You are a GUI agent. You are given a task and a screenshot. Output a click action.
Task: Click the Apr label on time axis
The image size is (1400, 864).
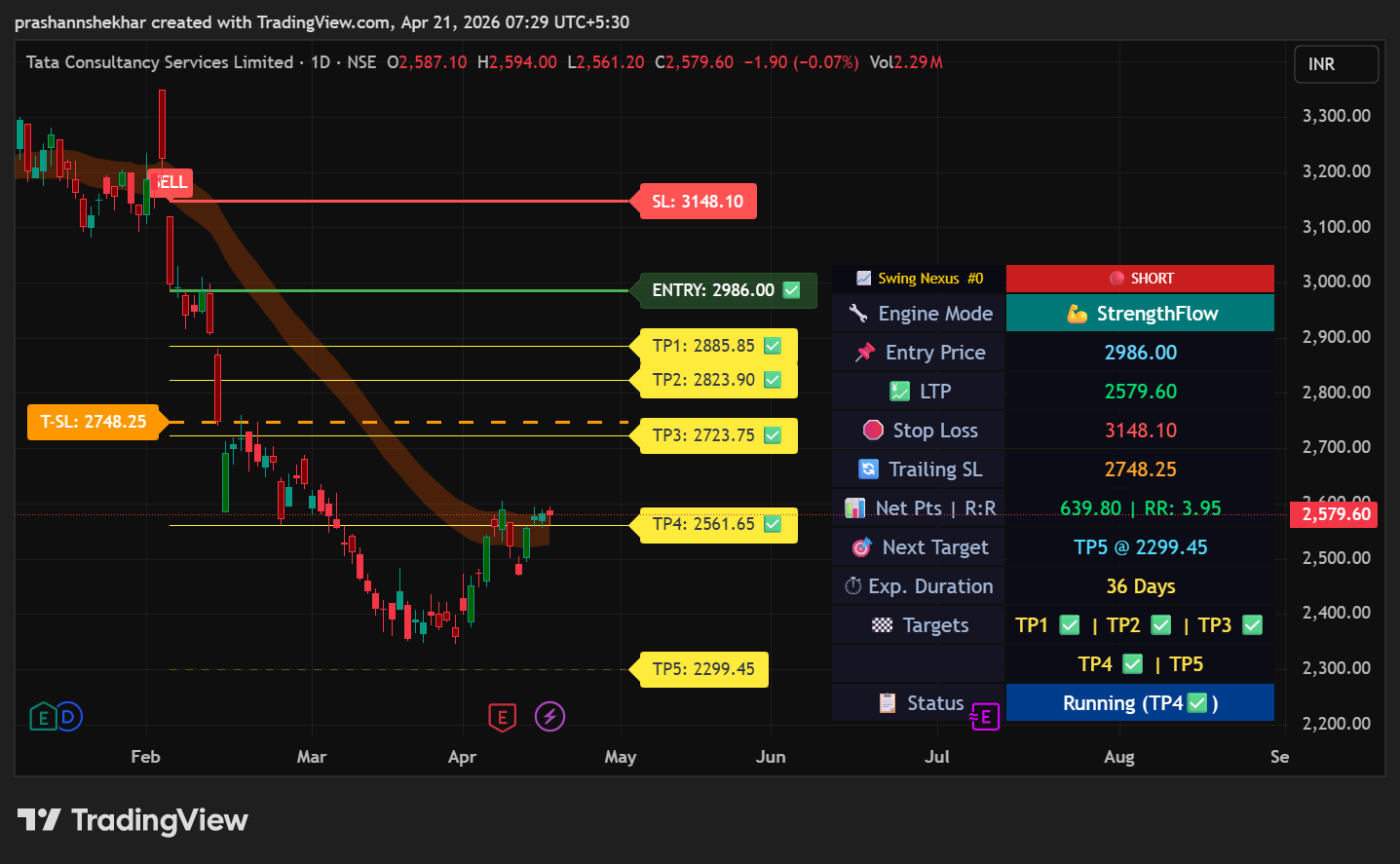pyautogui.click(x=462, y=757)
